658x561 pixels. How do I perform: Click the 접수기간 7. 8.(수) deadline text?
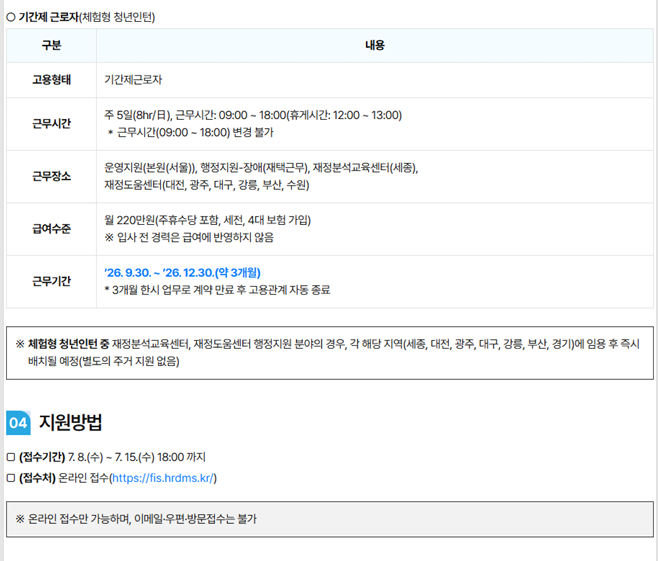point(112,457)
